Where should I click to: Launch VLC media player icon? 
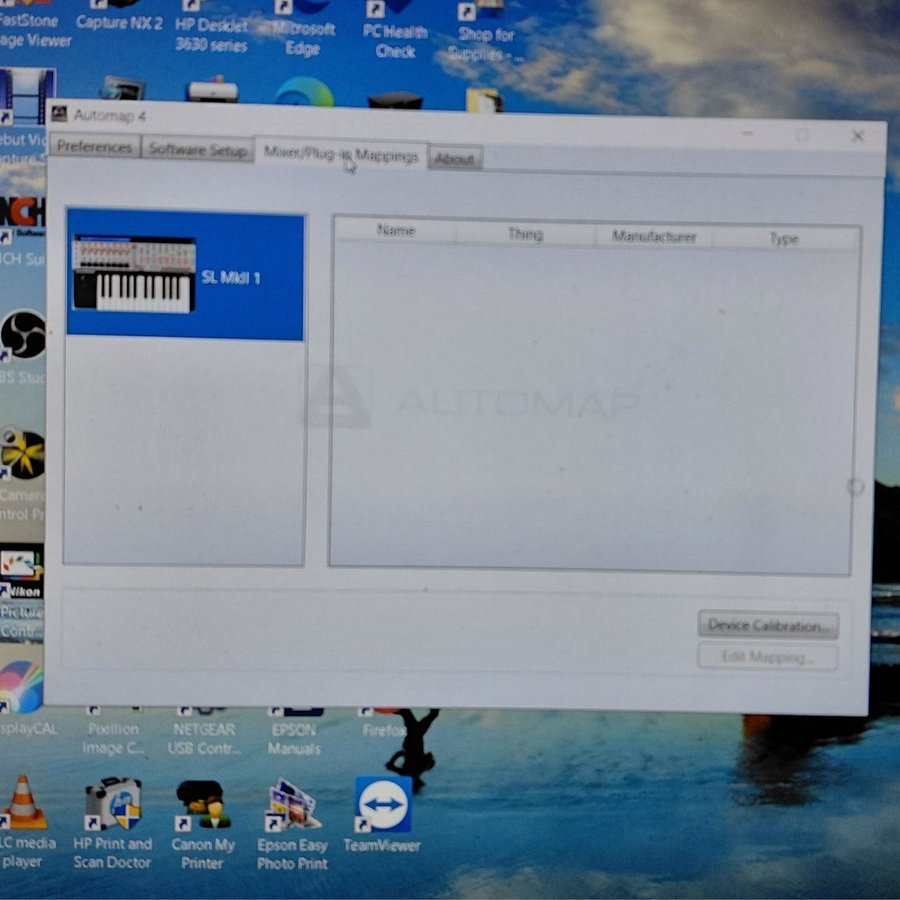tap(22, 803)
